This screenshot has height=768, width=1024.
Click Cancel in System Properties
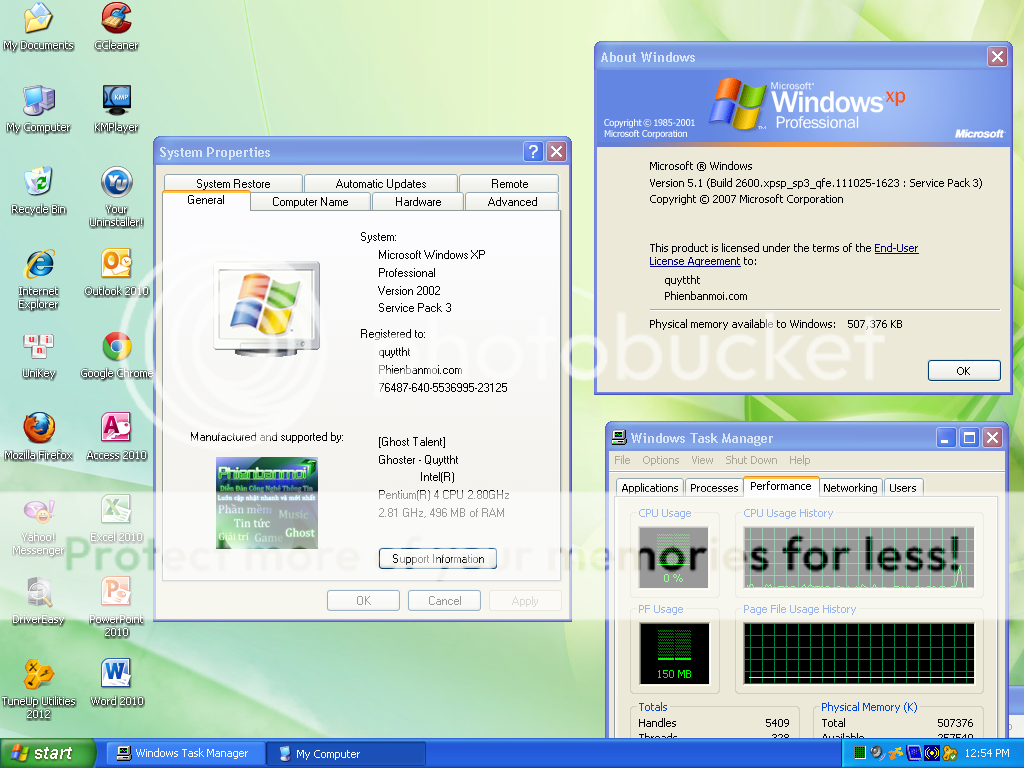(x=444, y=601)
